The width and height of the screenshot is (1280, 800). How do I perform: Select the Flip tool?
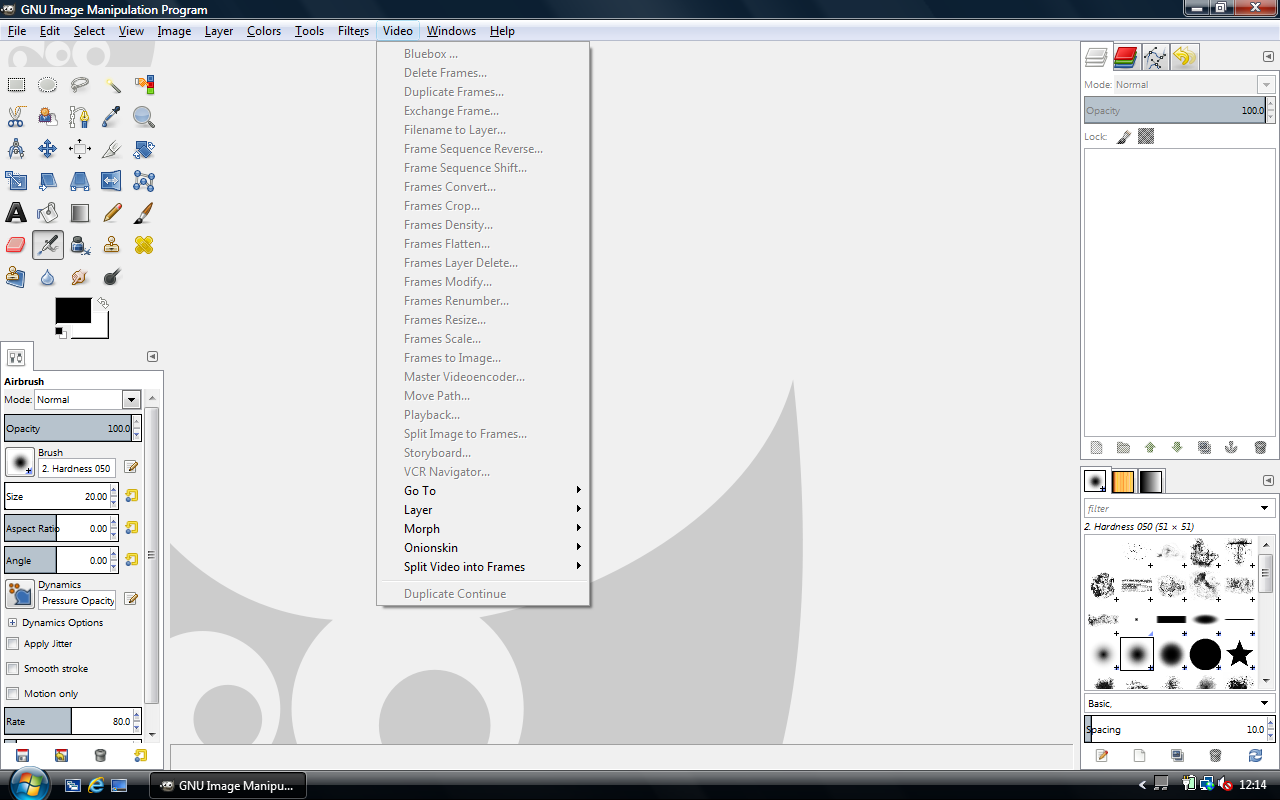112,181
